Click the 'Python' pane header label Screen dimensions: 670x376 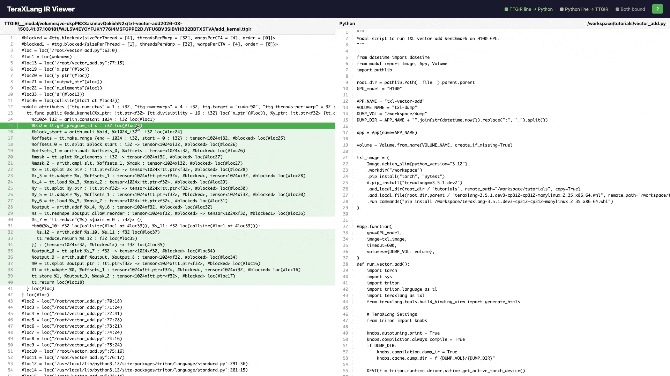347,24
